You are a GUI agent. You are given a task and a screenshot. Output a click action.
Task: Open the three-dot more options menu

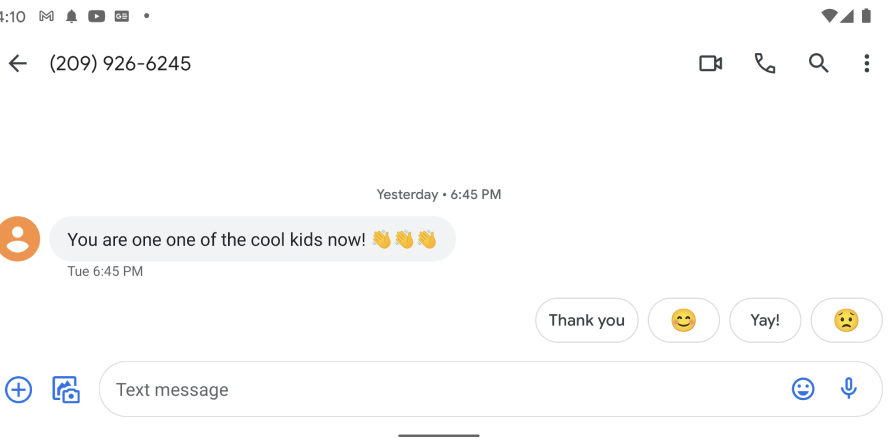click(866, 64)
